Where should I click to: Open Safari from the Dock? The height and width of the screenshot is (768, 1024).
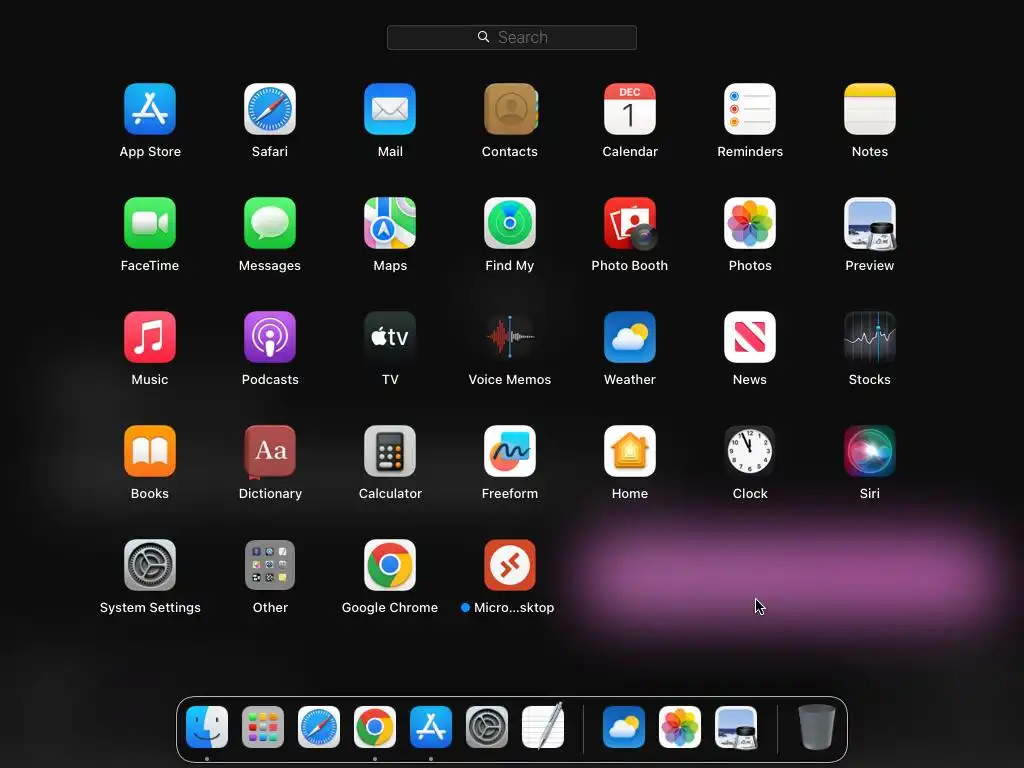click(x=319, y=727)
